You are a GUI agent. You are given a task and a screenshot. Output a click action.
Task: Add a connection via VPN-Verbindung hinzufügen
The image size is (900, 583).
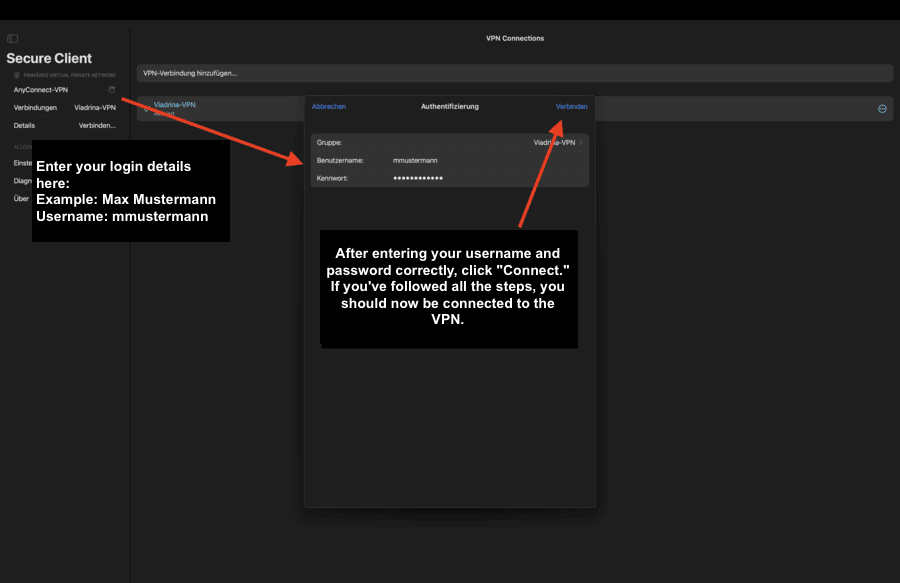[x=514, y=73]
